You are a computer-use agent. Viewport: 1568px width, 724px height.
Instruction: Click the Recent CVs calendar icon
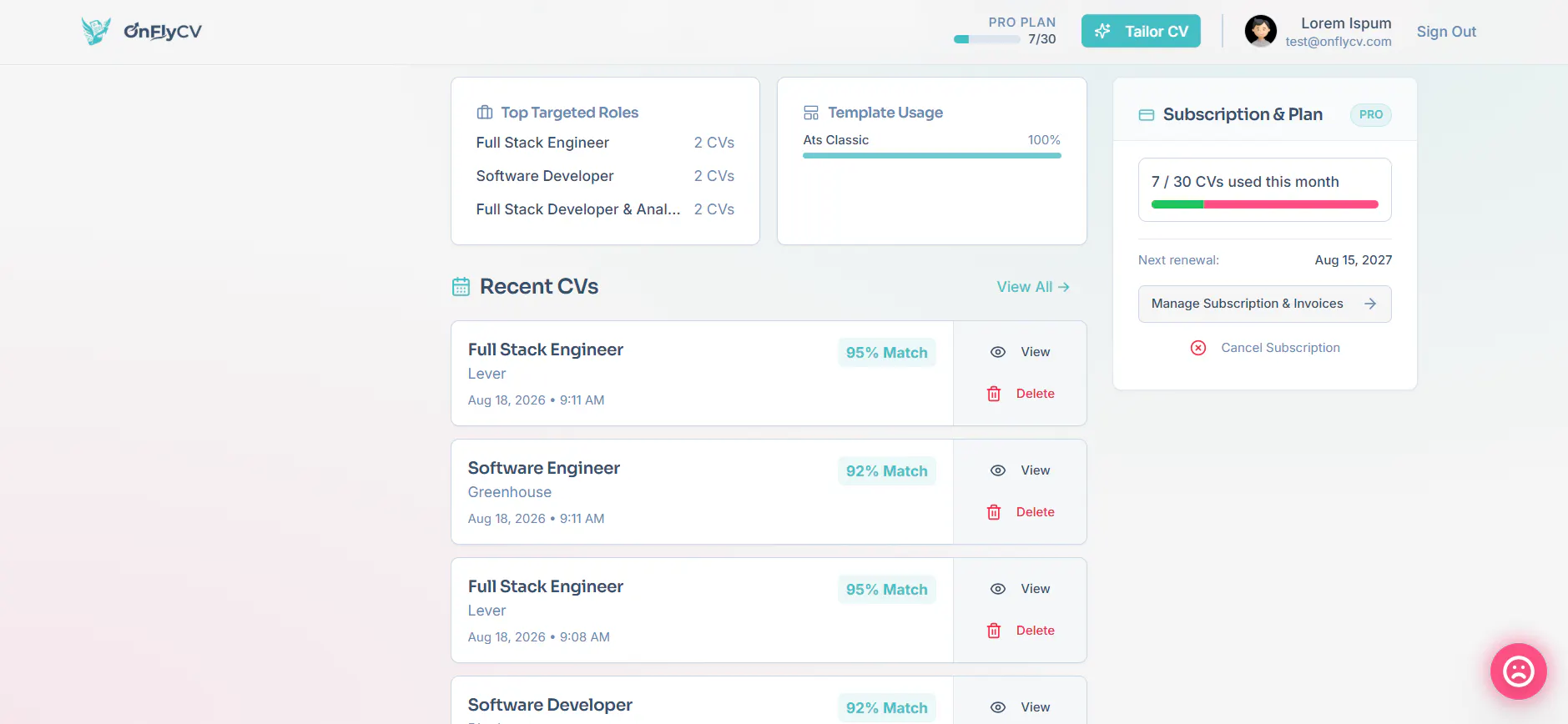[461, 287]
